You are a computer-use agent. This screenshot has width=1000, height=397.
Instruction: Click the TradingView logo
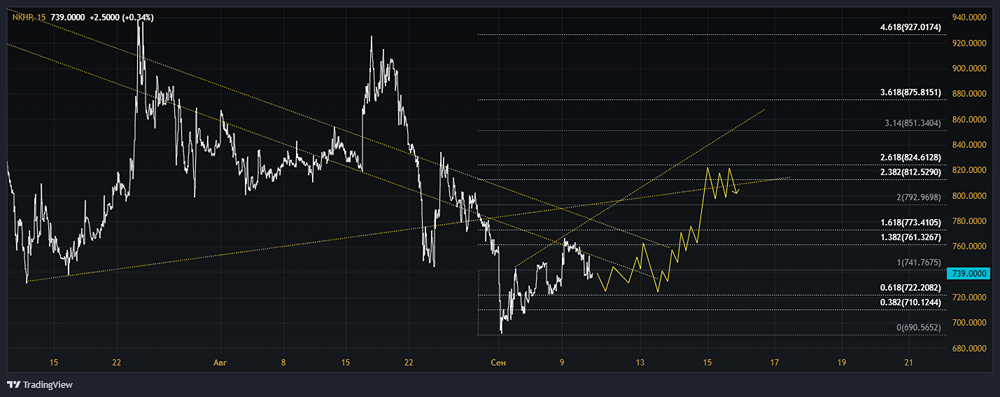(40, 385)
